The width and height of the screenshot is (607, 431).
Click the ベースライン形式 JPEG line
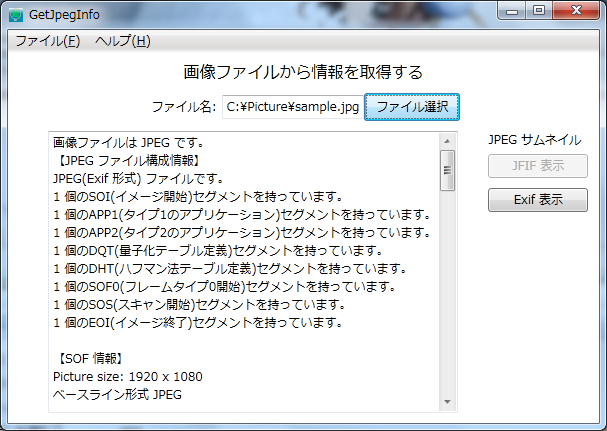[x=117, y=395]
